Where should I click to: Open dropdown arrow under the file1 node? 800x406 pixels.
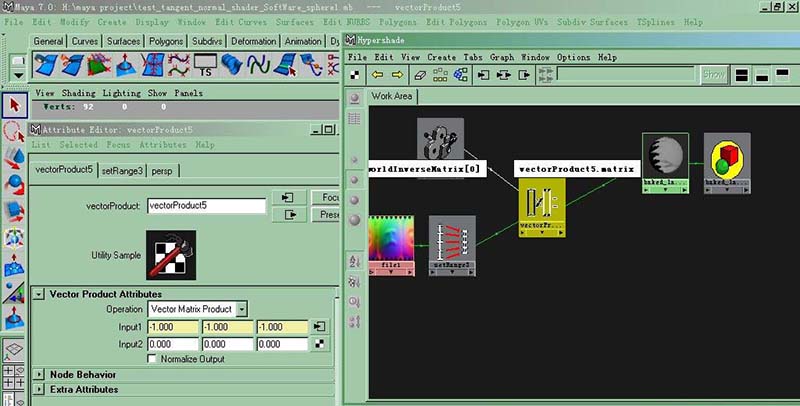point(391,272)
